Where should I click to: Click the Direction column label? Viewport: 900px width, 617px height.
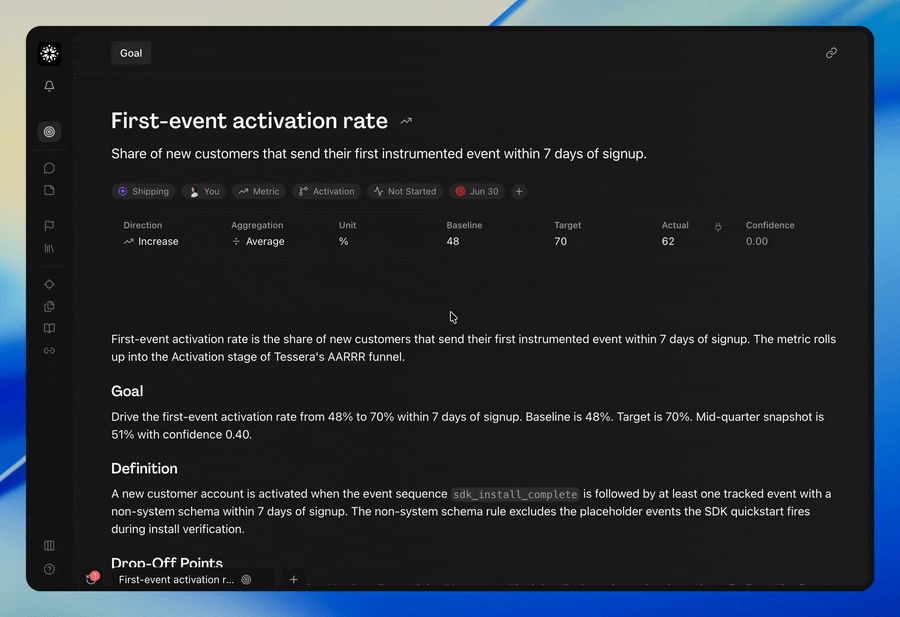[x=142, y=226]
